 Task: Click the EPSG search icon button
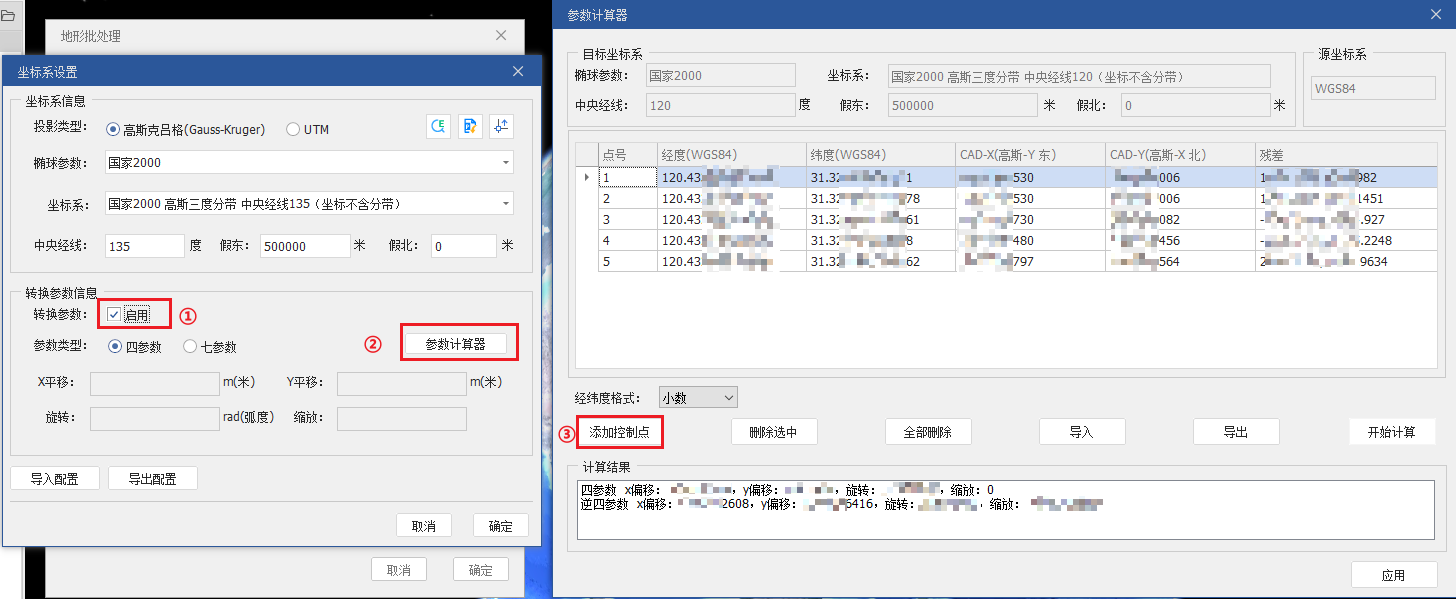438,126
